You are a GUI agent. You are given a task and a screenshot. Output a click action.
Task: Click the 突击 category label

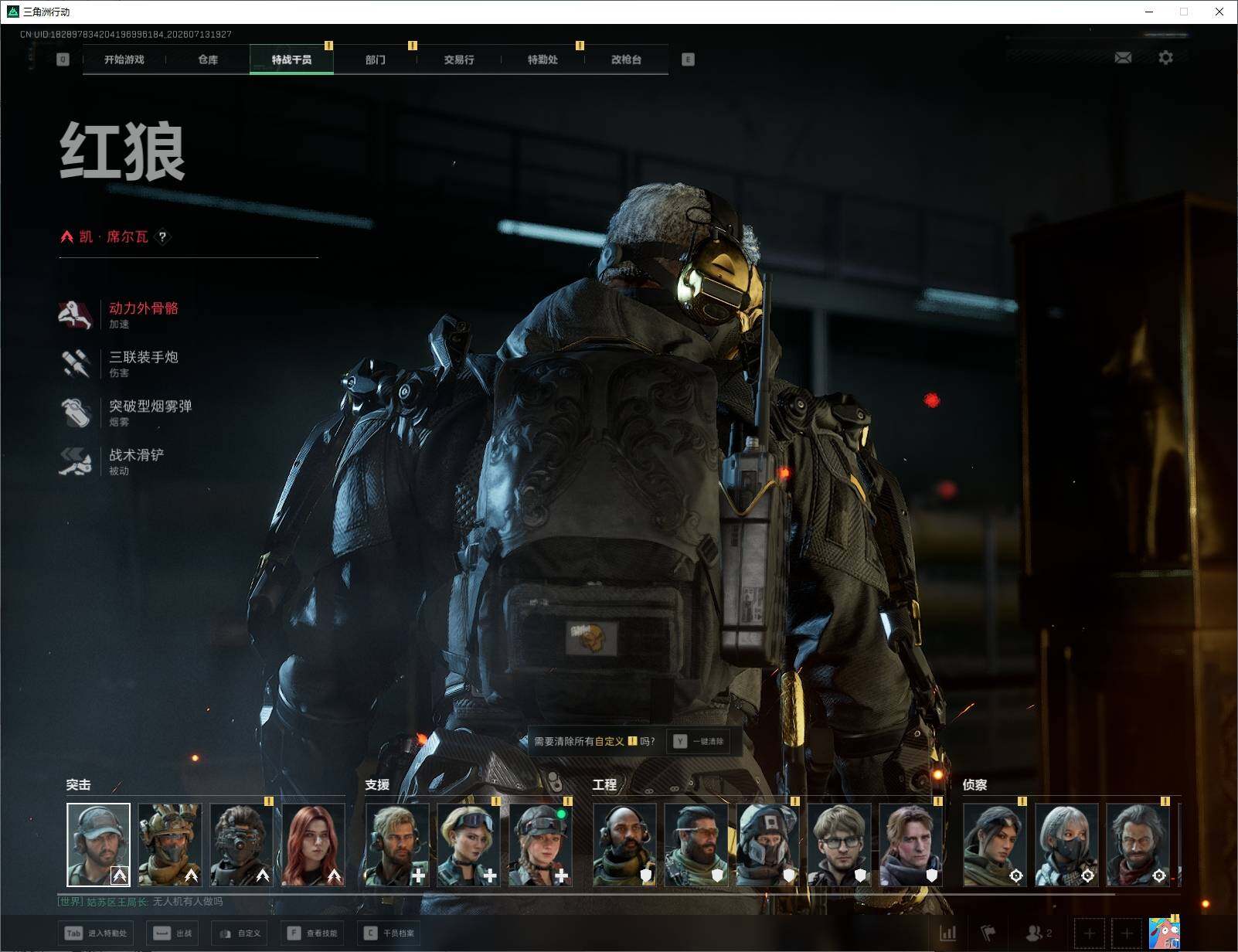pos(78,785)
